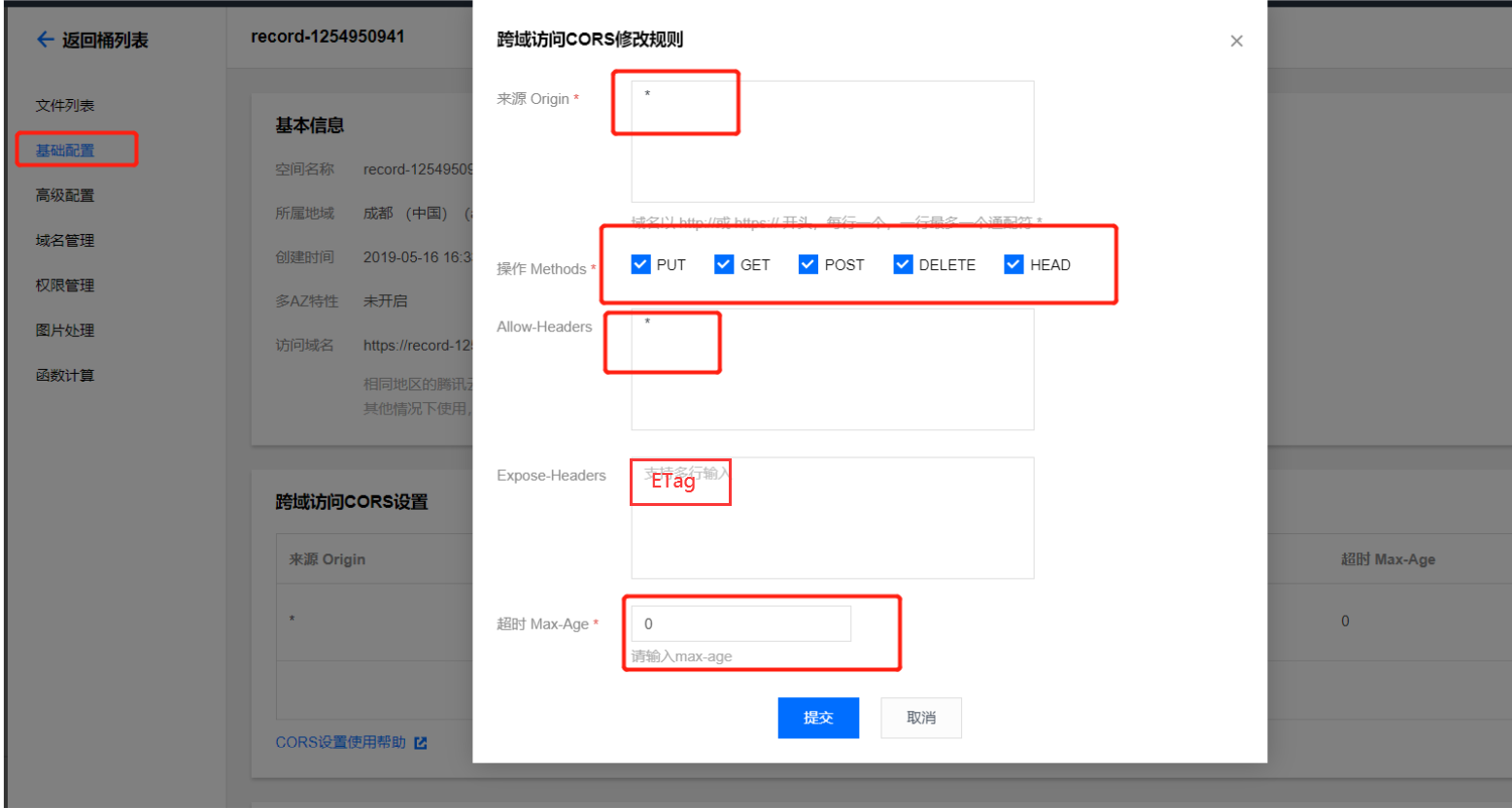The image size is (1512, 808).
Task: Select 基础配置 in the sidebar
Action: point(65,151)
